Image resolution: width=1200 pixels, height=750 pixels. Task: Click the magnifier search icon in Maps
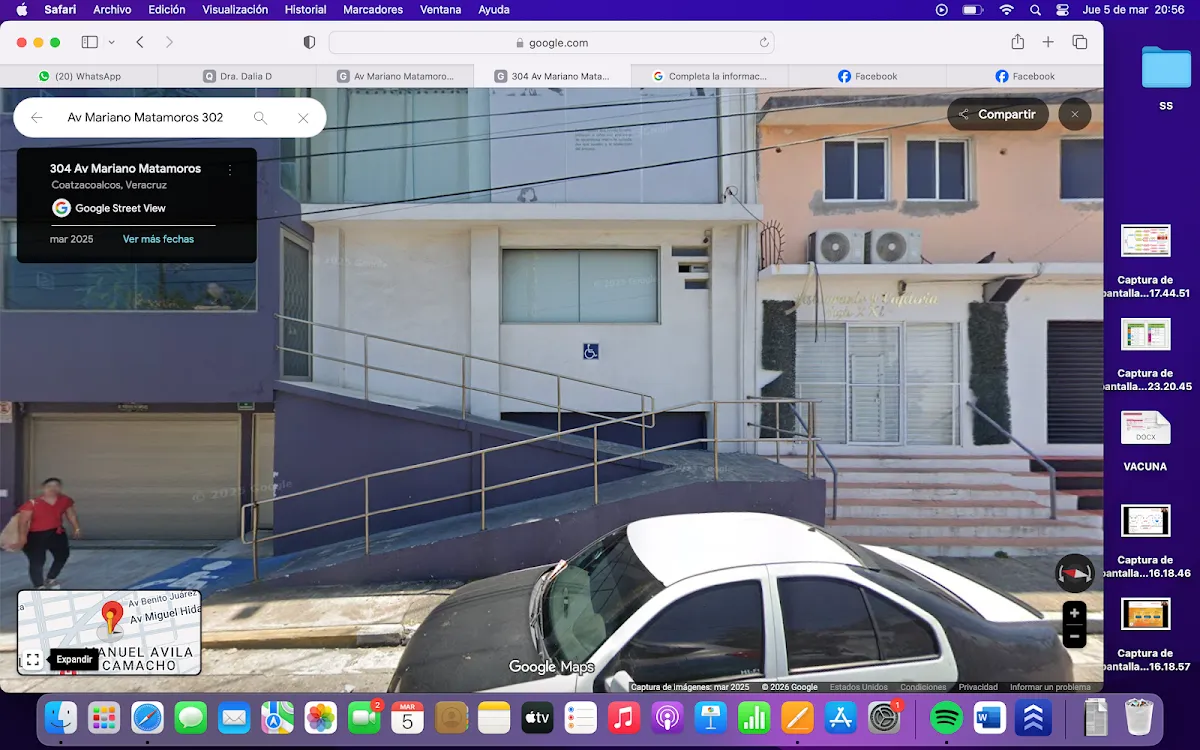(260, 117)
